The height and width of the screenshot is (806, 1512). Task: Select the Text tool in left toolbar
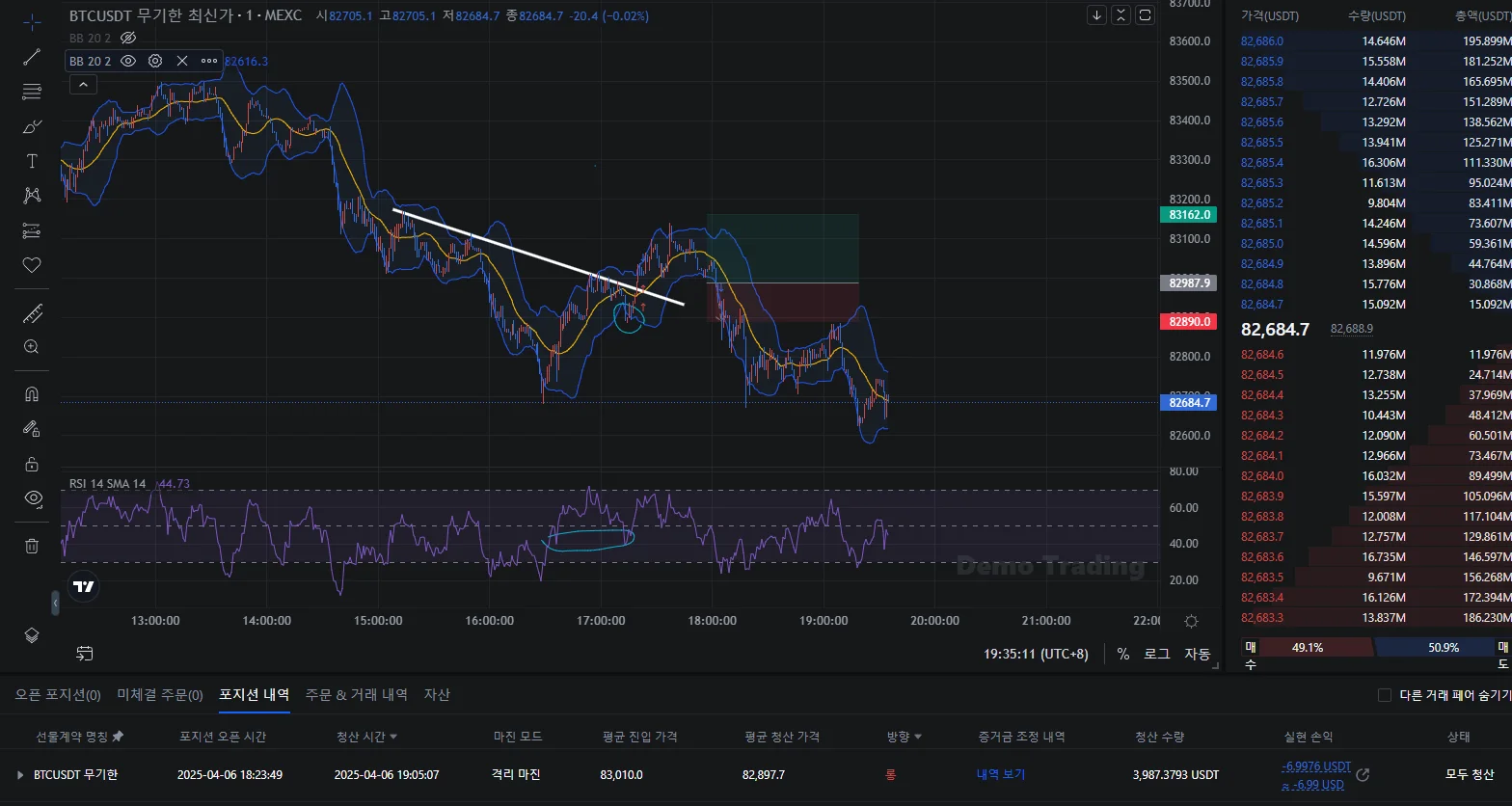32,161
